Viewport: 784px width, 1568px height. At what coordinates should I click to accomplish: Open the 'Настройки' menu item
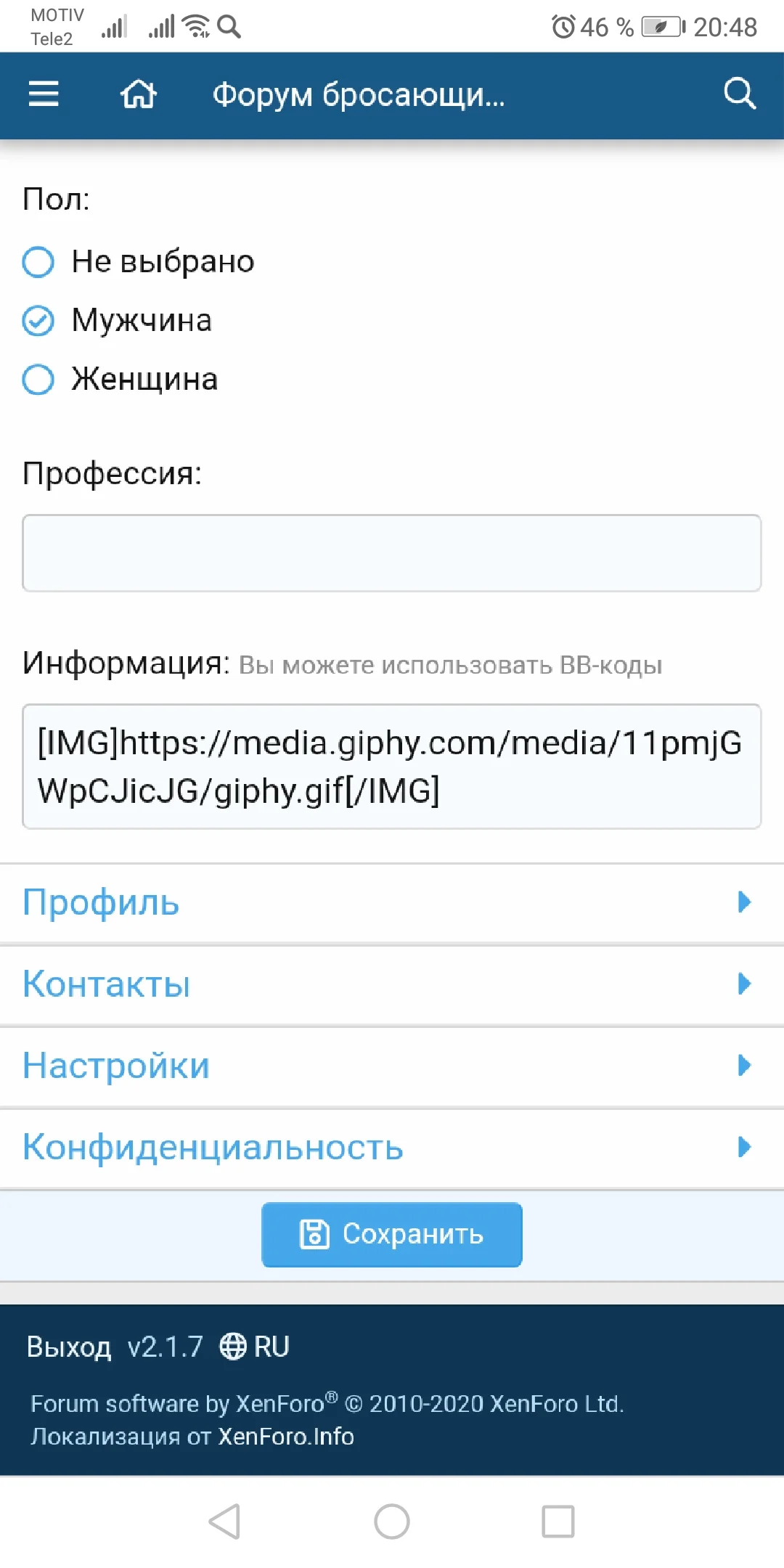click(x=116, y=1066)
